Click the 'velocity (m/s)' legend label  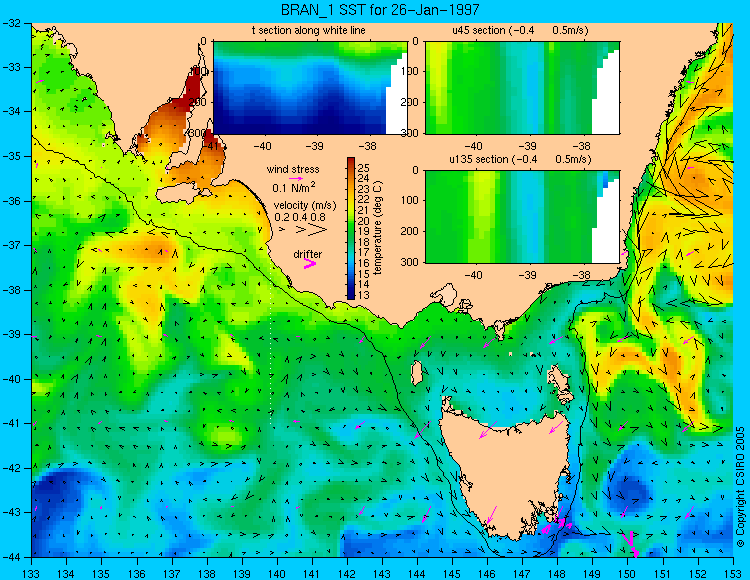pyautogui.click(x=305, y=205)
